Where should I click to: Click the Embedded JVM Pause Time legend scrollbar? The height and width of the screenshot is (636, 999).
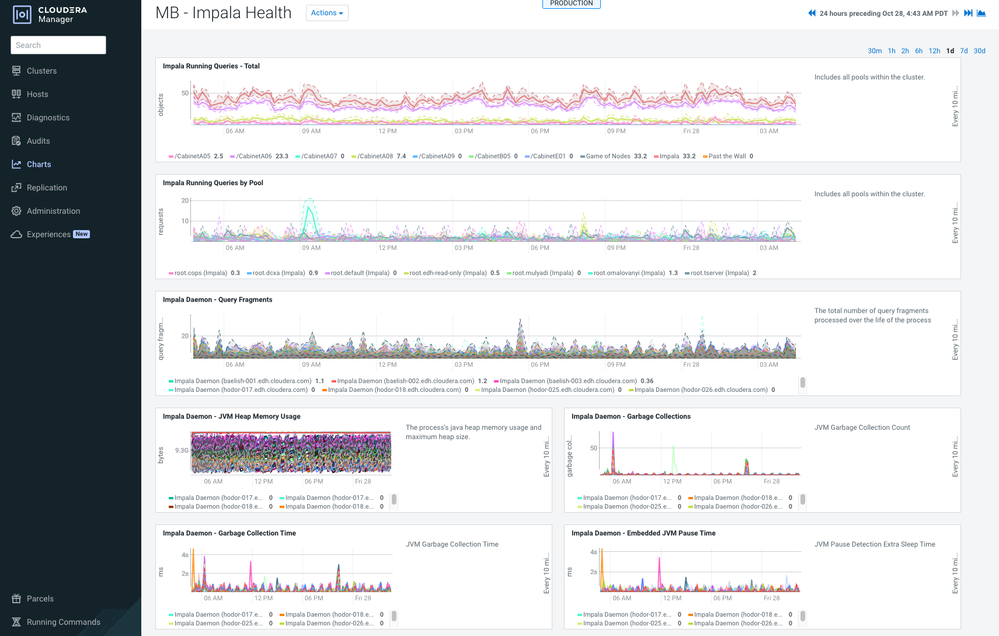[x=802, y=616]
